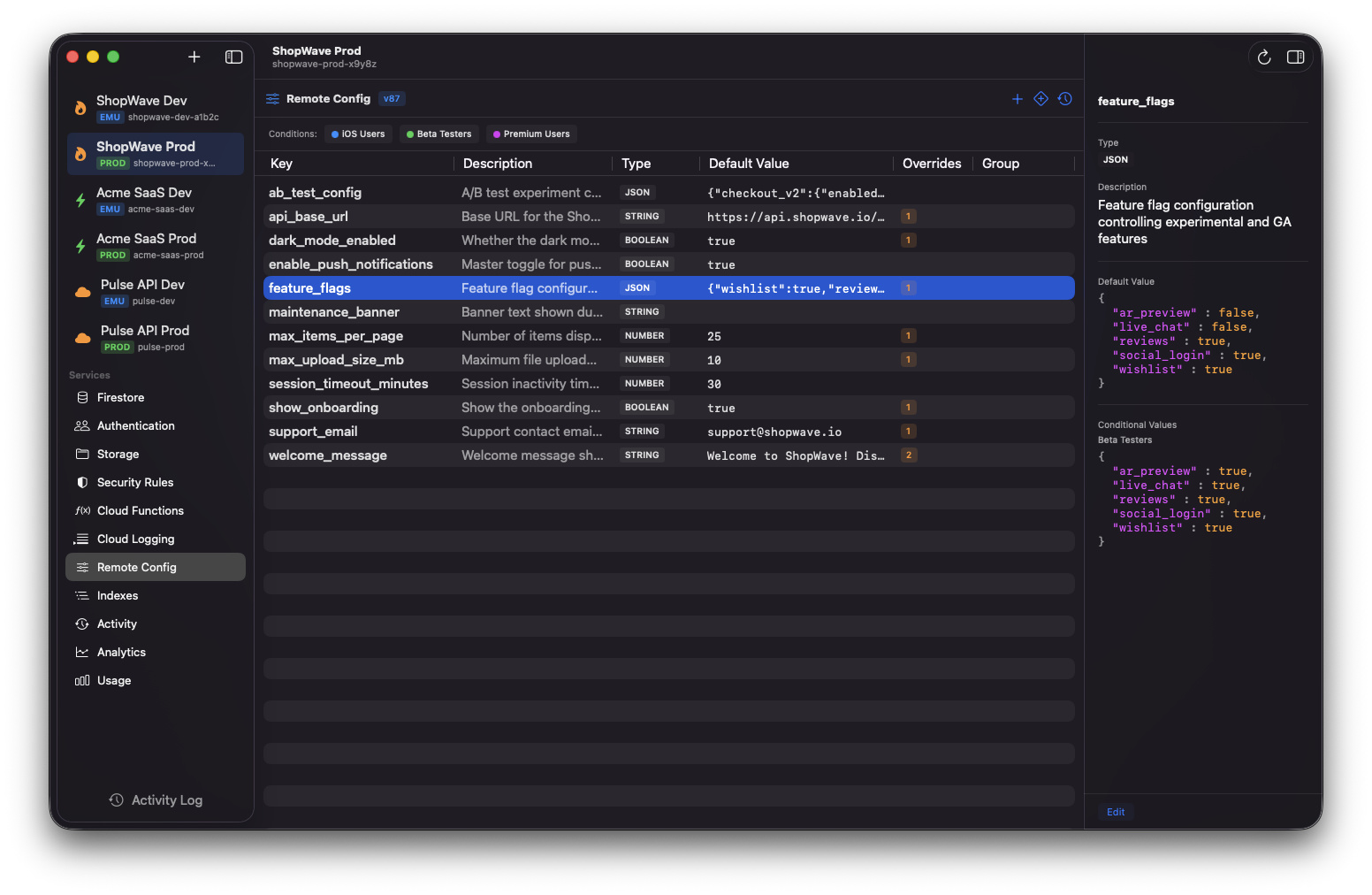Image resolution: width=1372 pixels, height=895 pixels.
Task: Toggle show_onboarding boolean value
Action: [720, 407]
